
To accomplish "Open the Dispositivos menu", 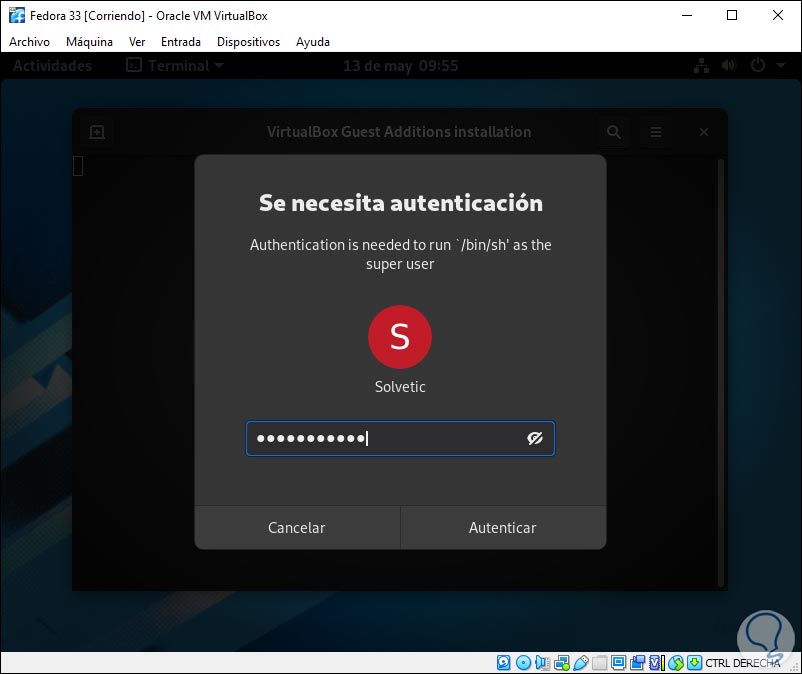I will point(248,42).
